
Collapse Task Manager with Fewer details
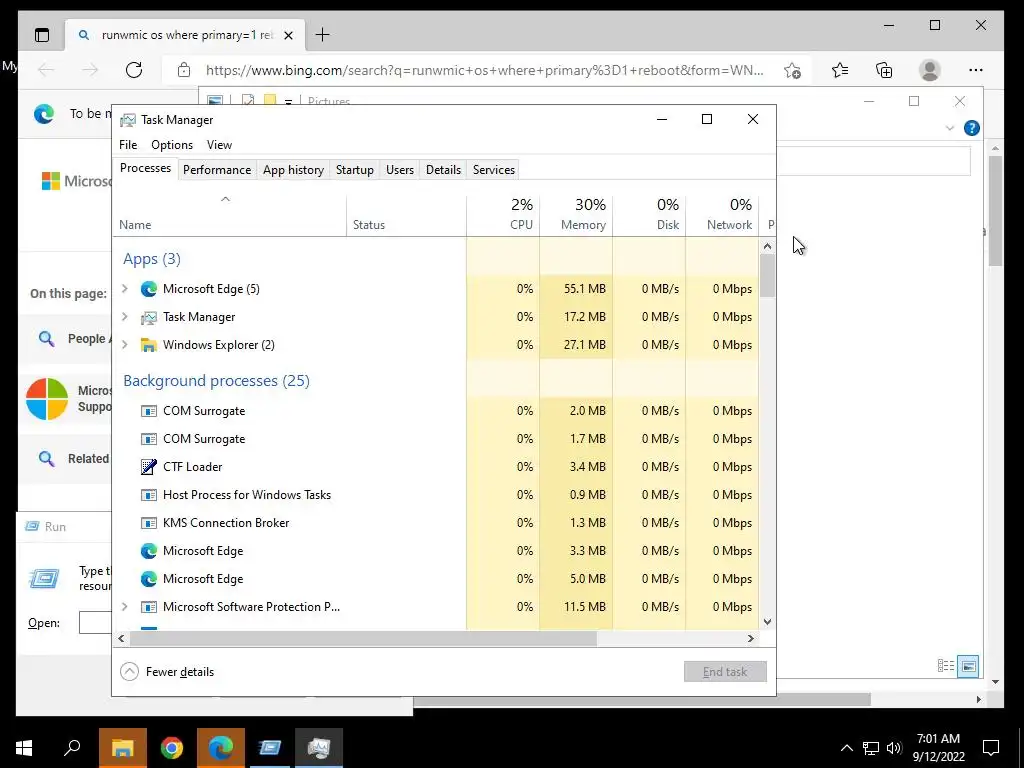point(168,671)
